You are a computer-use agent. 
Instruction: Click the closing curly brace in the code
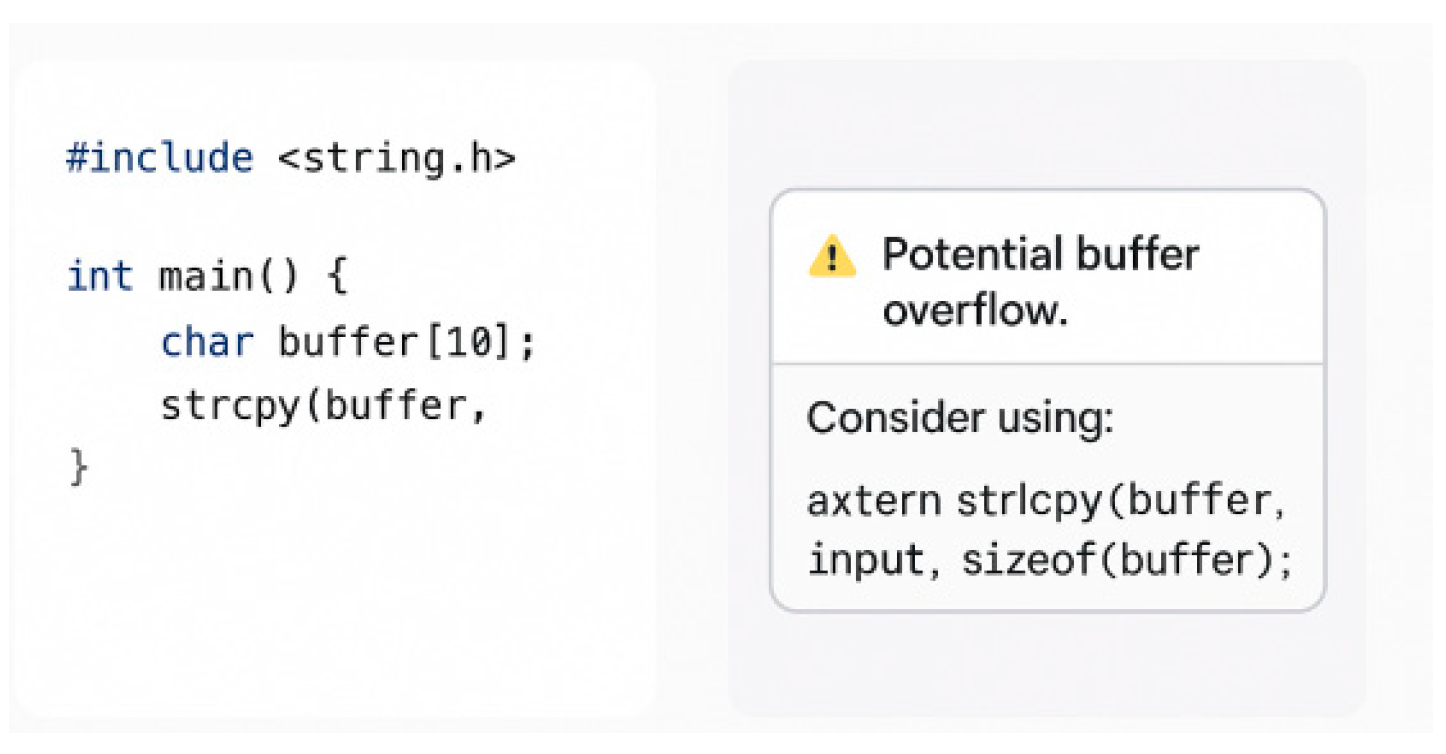click(79, 468)
